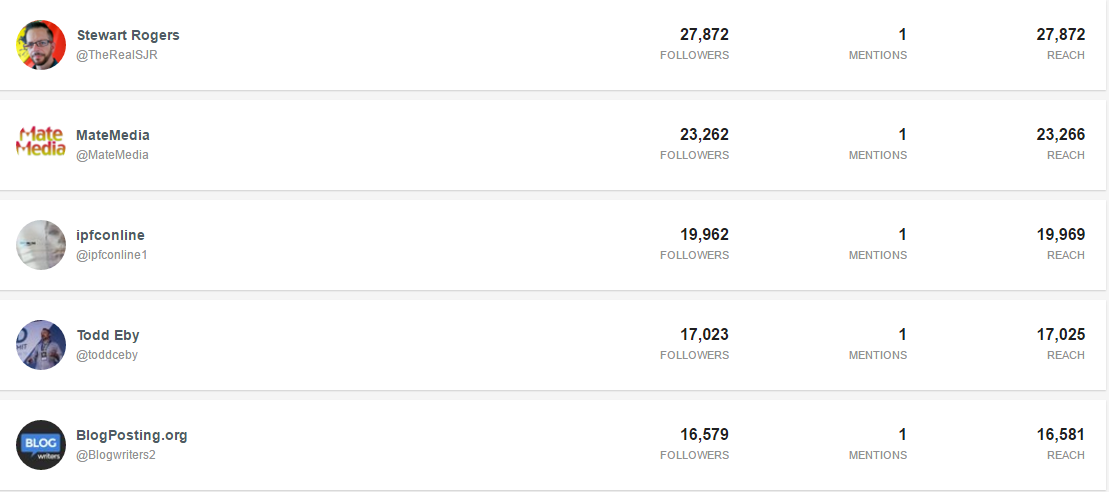Click the @ipfconline1 handle

point(112,255)
